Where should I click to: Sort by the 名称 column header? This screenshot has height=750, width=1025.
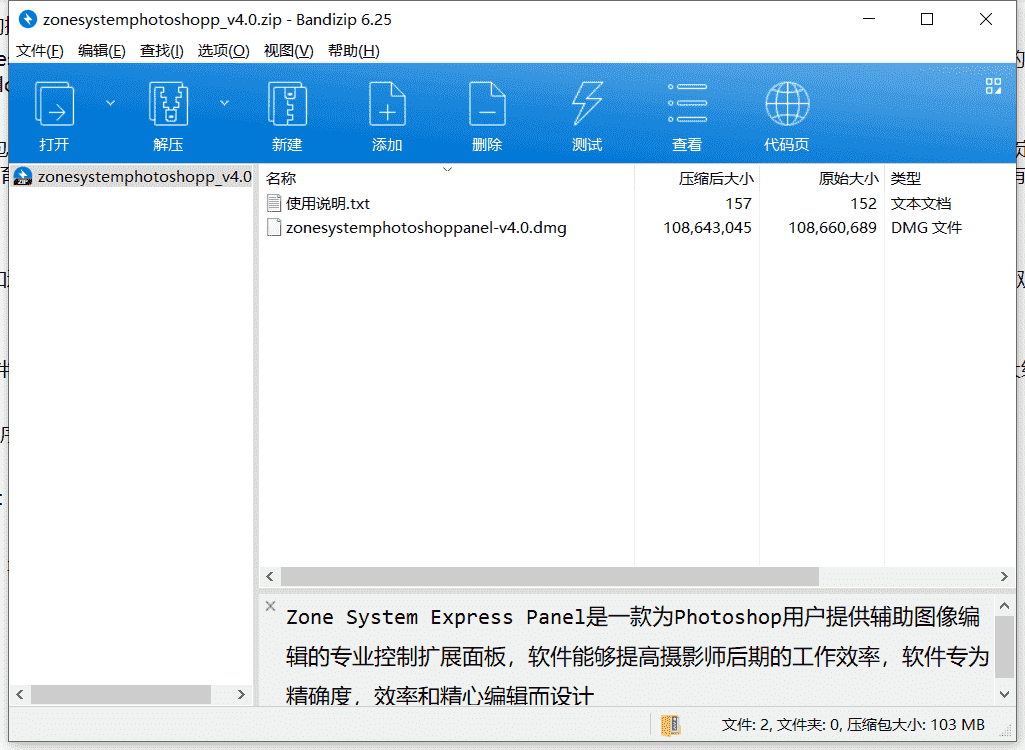click(x=281, y=179)
